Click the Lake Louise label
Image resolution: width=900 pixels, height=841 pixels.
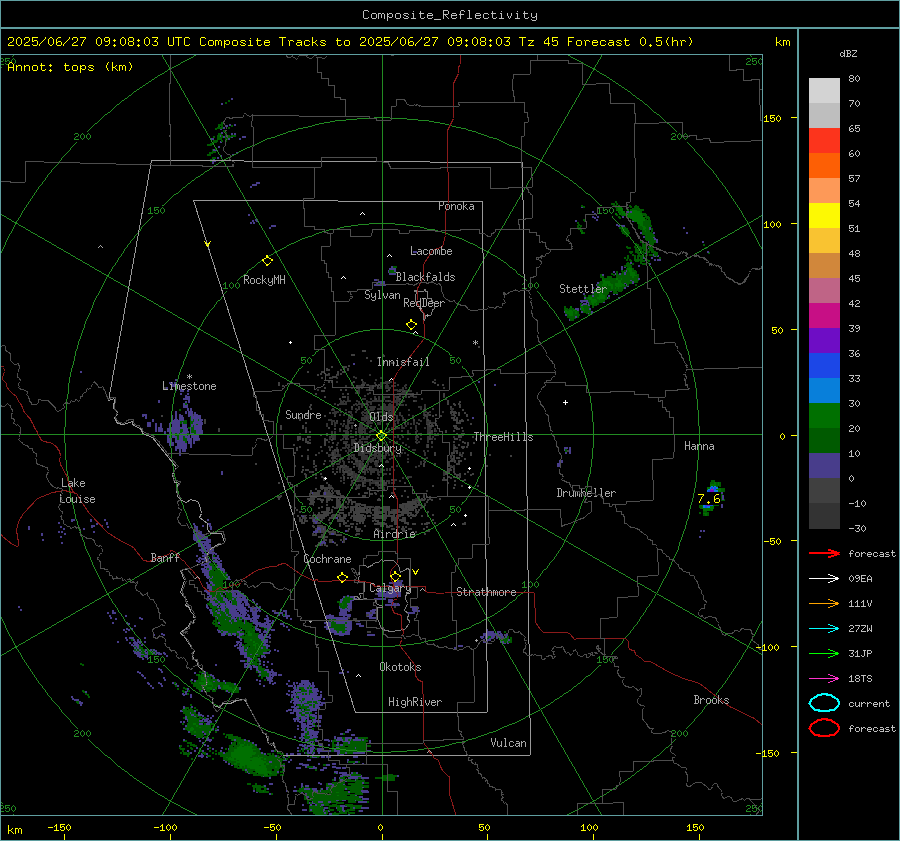click(x=77, y=491)
